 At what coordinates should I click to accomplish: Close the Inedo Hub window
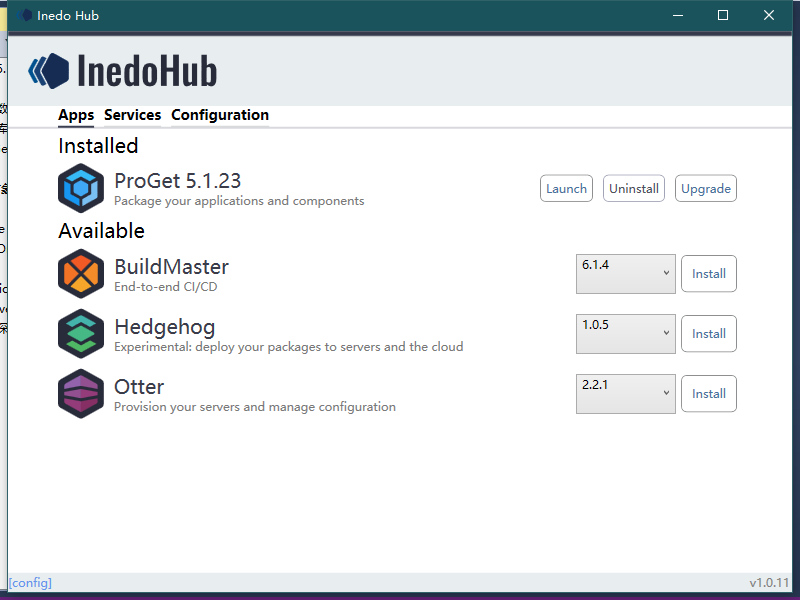[769, 15]
